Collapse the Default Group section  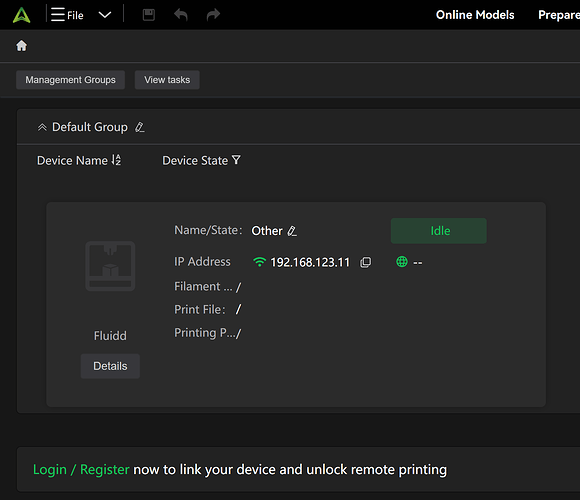pyautogui.click(x=42, y=127)
